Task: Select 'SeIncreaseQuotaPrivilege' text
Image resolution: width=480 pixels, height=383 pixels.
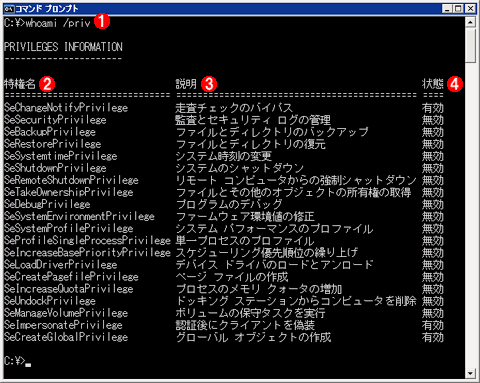Action: point(69,288)
